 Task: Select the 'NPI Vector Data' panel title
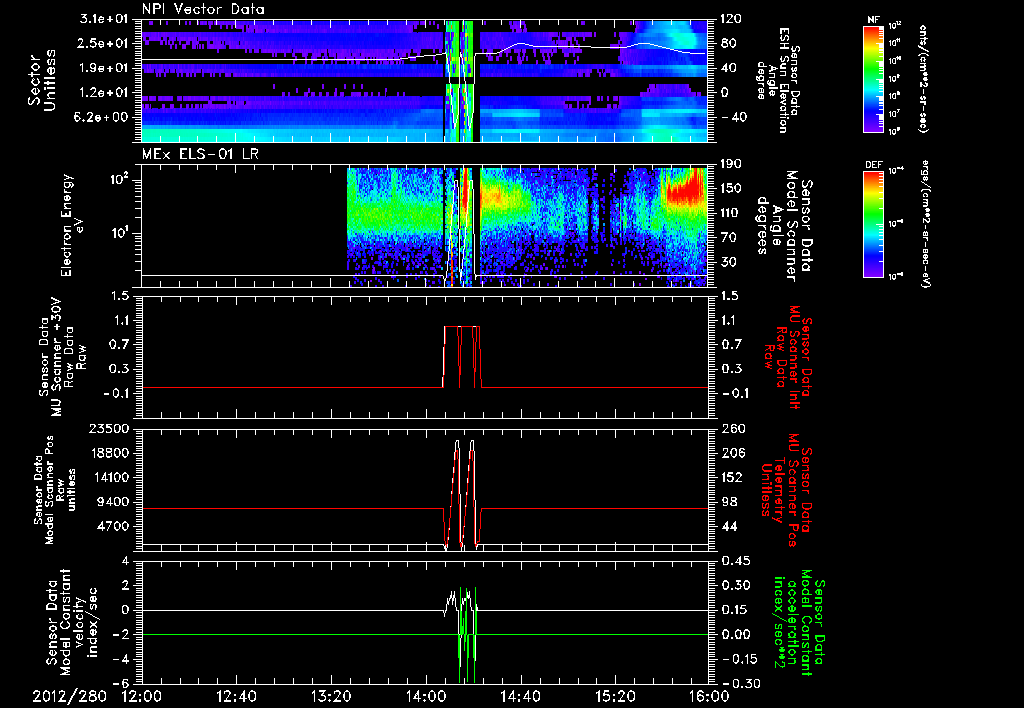(204, 9)
